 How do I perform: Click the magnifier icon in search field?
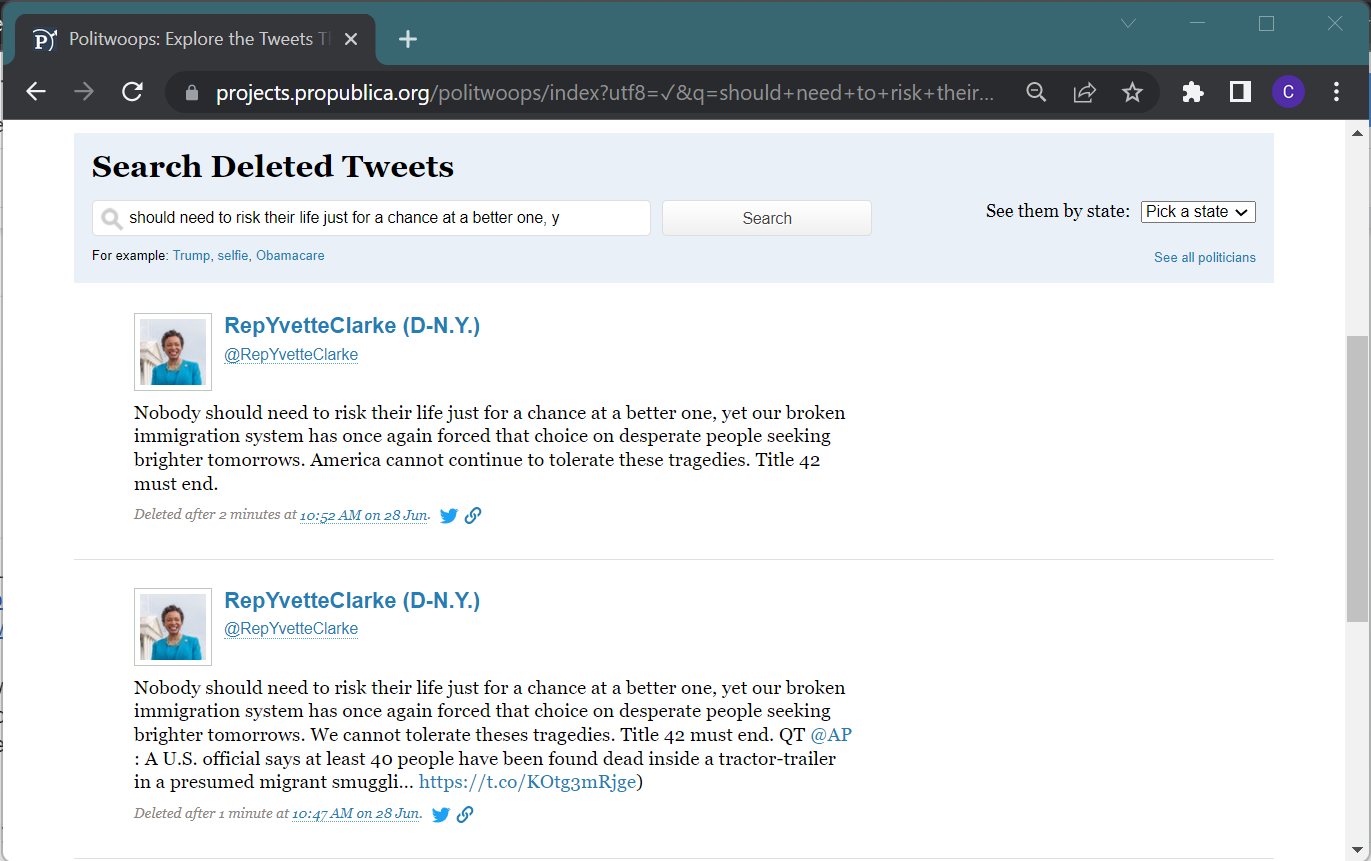112,219
